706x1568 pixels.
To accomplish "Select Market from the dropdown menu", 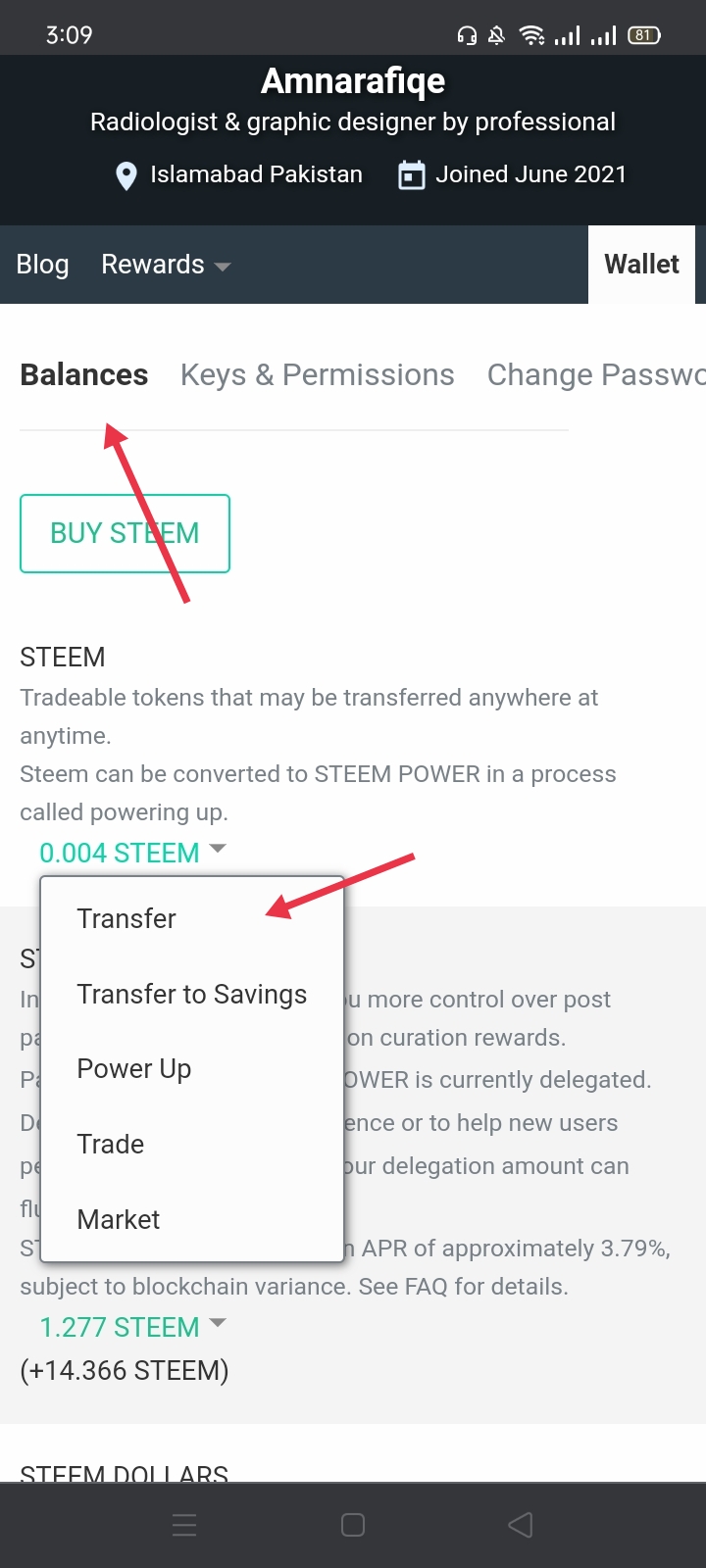I will (x=118, y=1219).
